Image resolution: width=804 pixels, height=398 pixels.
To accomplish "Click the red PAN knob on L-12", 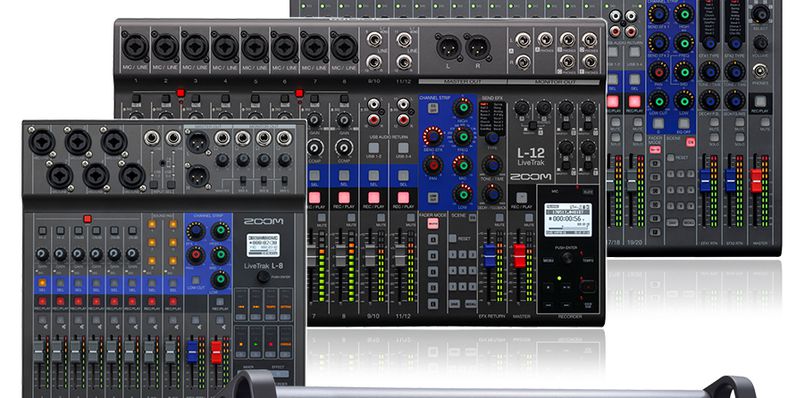I will 433,165.
